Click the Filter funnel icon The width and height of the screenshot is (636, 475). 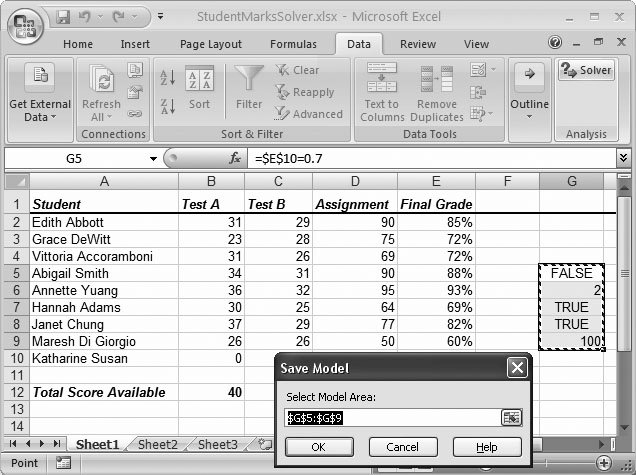point(249,80)
